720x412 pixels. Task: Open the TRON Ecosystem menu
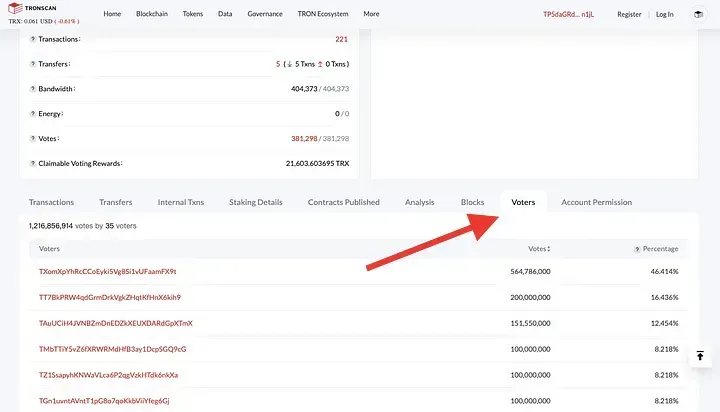(323, 14)
